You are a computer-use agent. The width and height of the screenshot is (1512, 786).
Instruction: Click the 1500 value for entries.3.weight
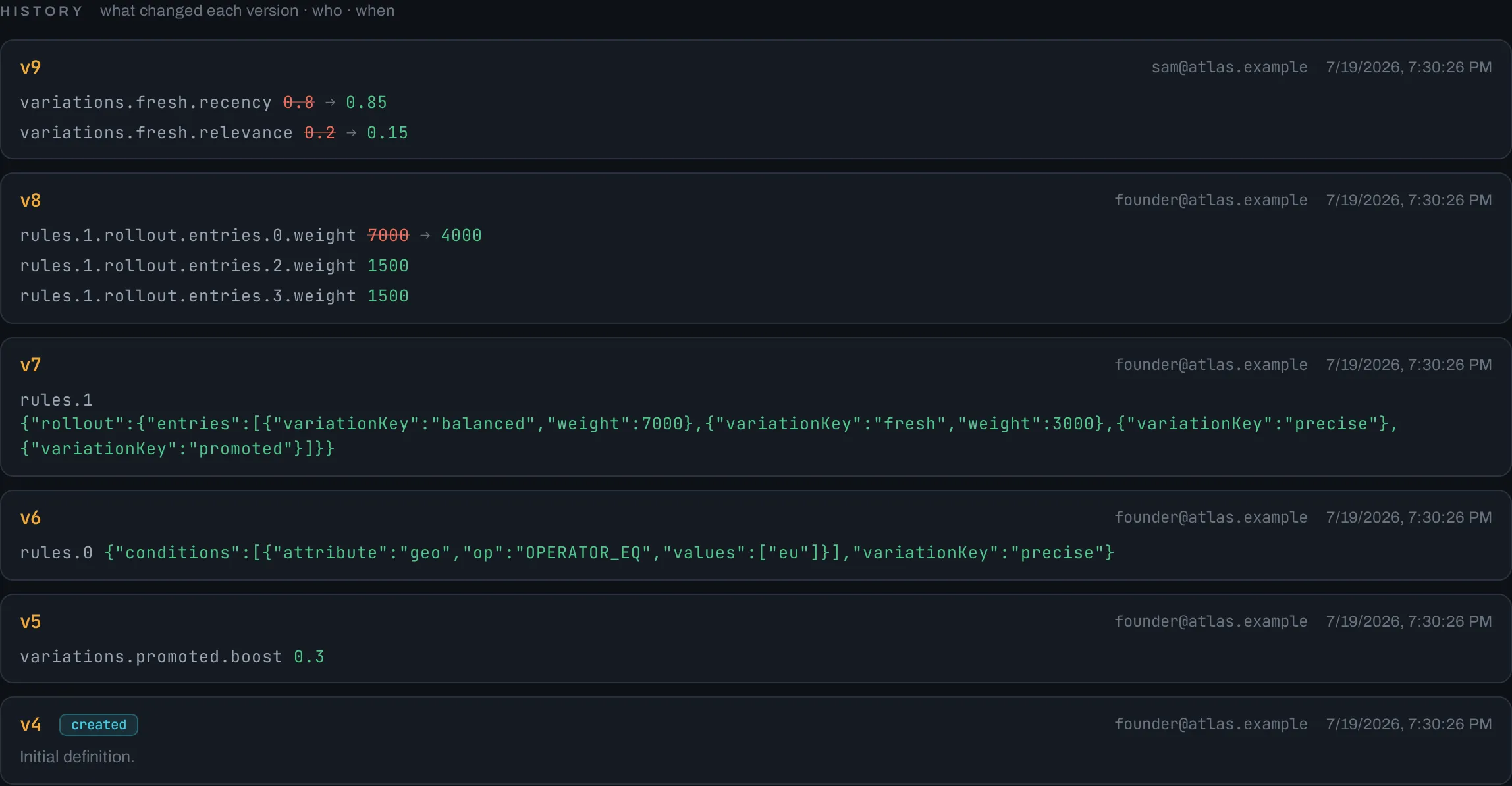(388, 296)
